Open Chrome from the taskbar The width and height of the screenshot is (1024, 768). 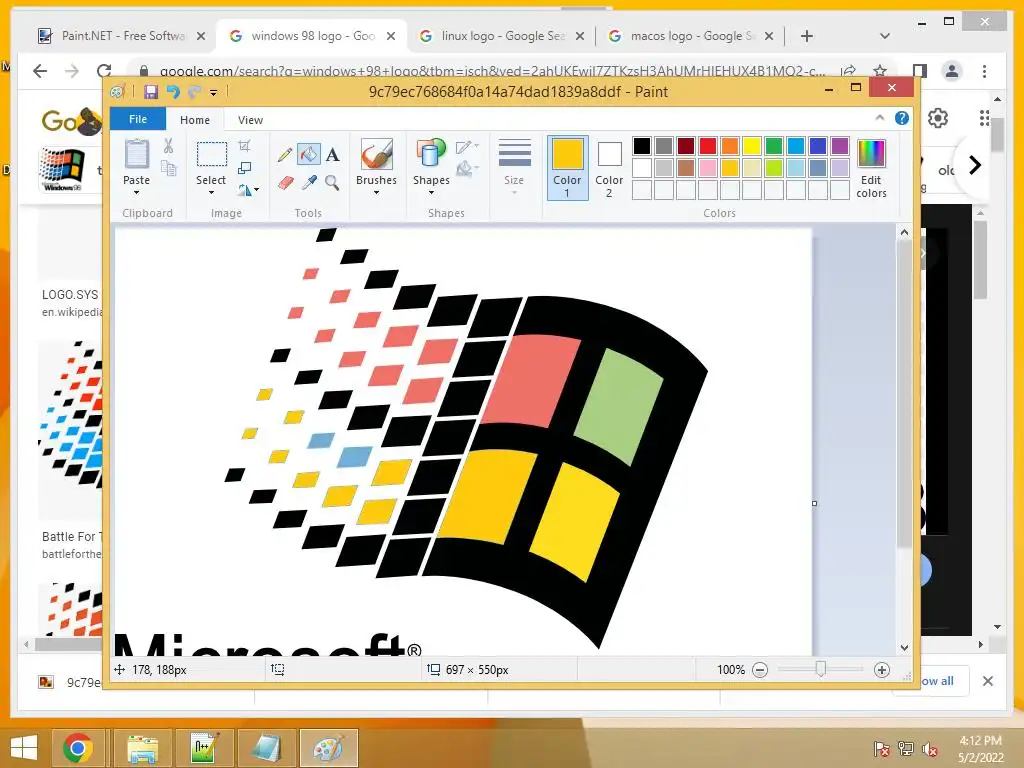(78, 748)
